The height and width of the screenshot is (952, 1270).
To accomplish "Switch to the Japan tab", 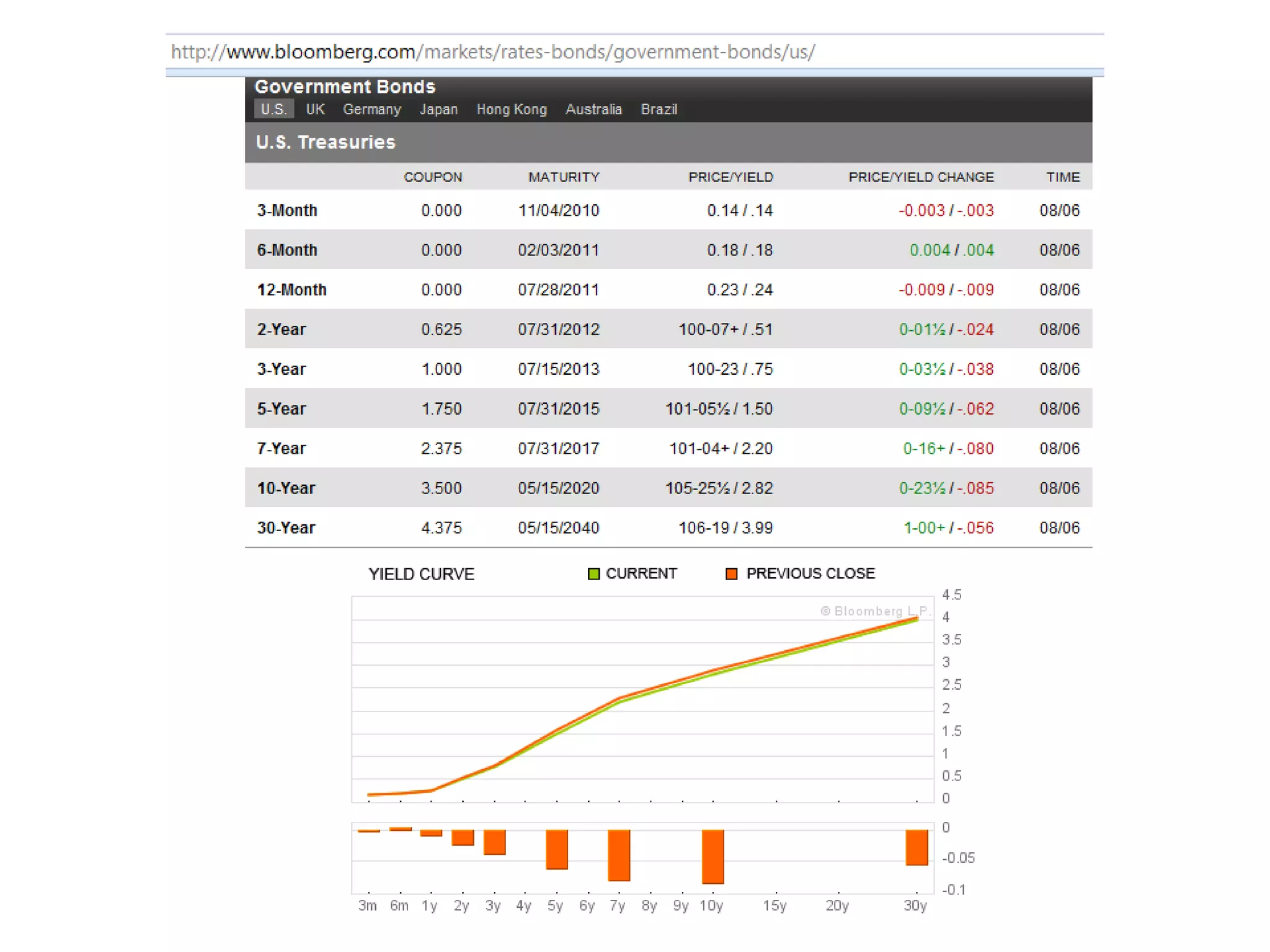I will point(438,109).
